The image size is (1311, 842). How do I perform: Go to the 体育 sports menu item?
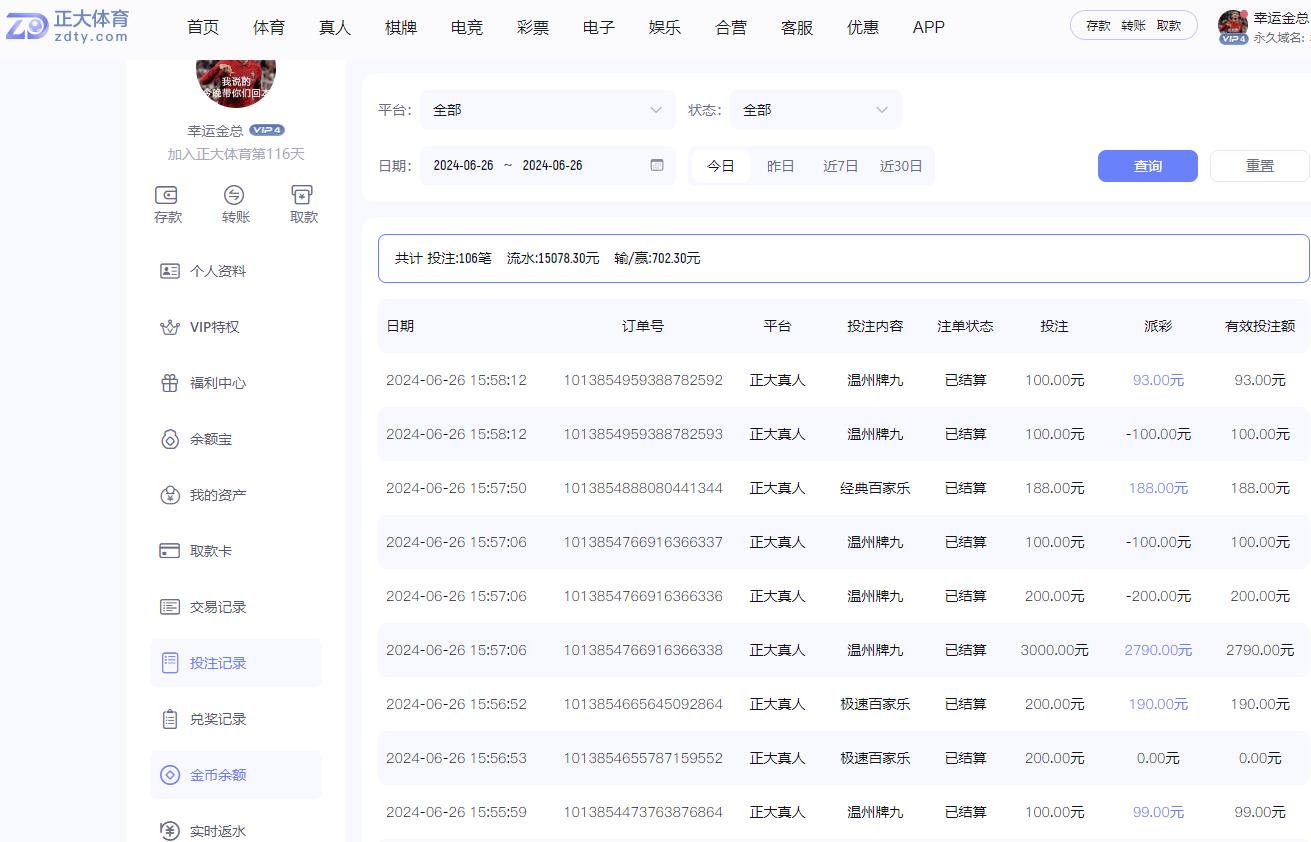point(268,28)
